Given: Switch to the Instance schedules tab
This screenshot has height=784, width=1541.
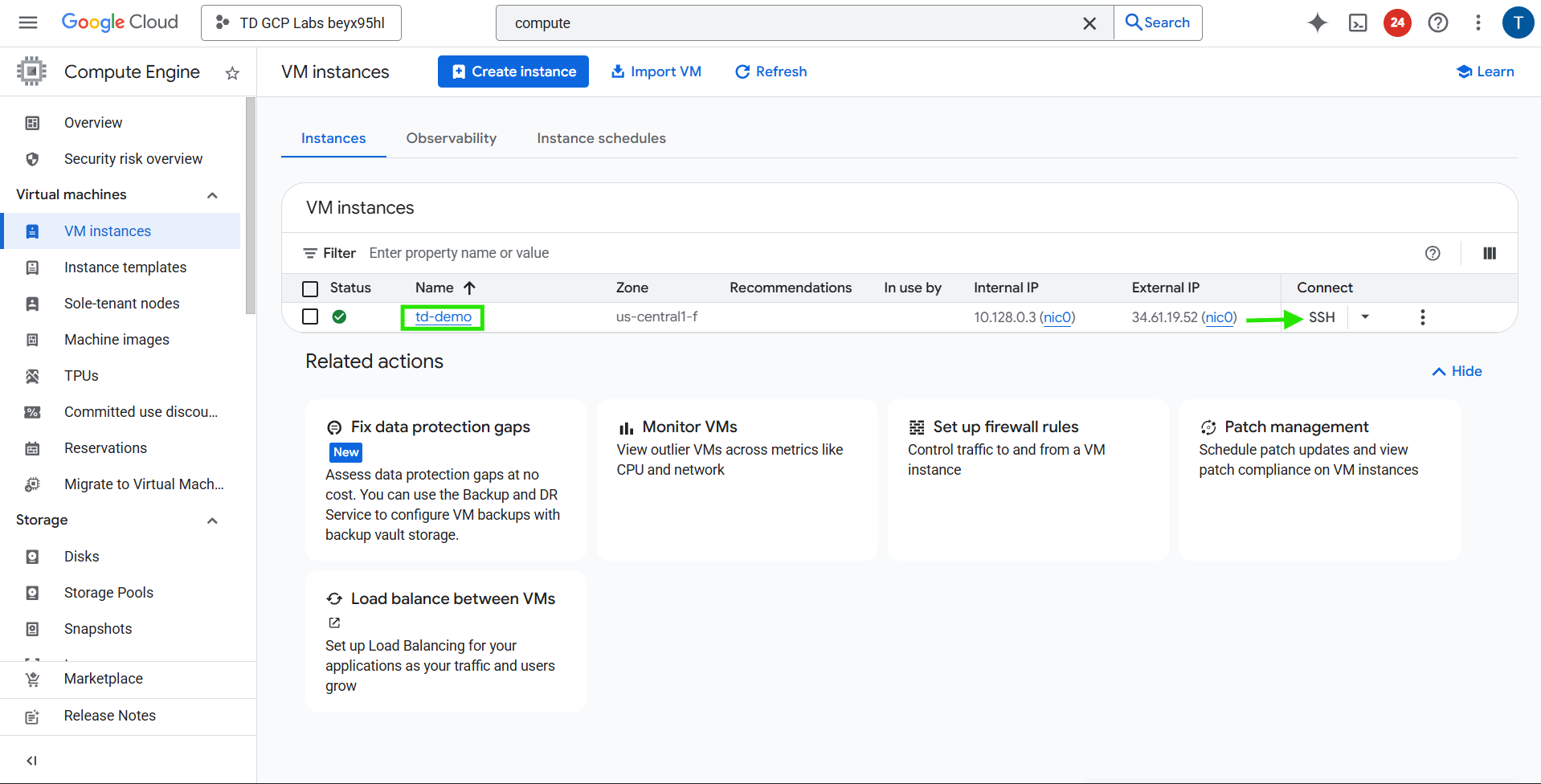Looking at the screenshot, I should tap(601, 138).
